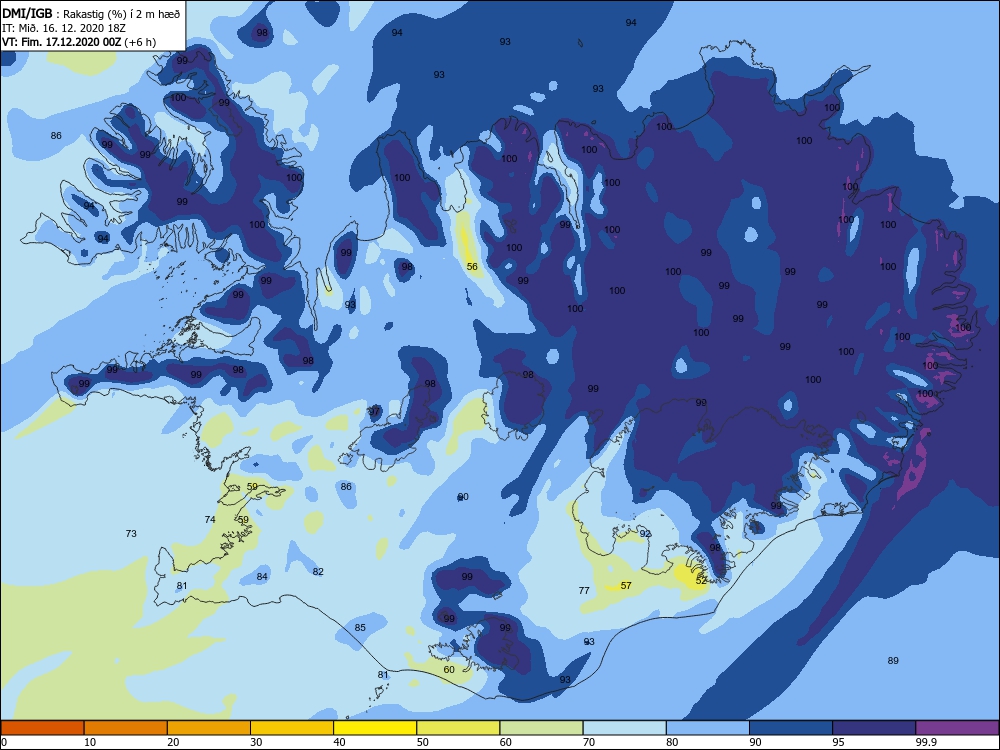The height and width of the screenshot is (750, 1000).
Task: Click the 30–40 golden legend swatch
Action: (x=292, y=728)
